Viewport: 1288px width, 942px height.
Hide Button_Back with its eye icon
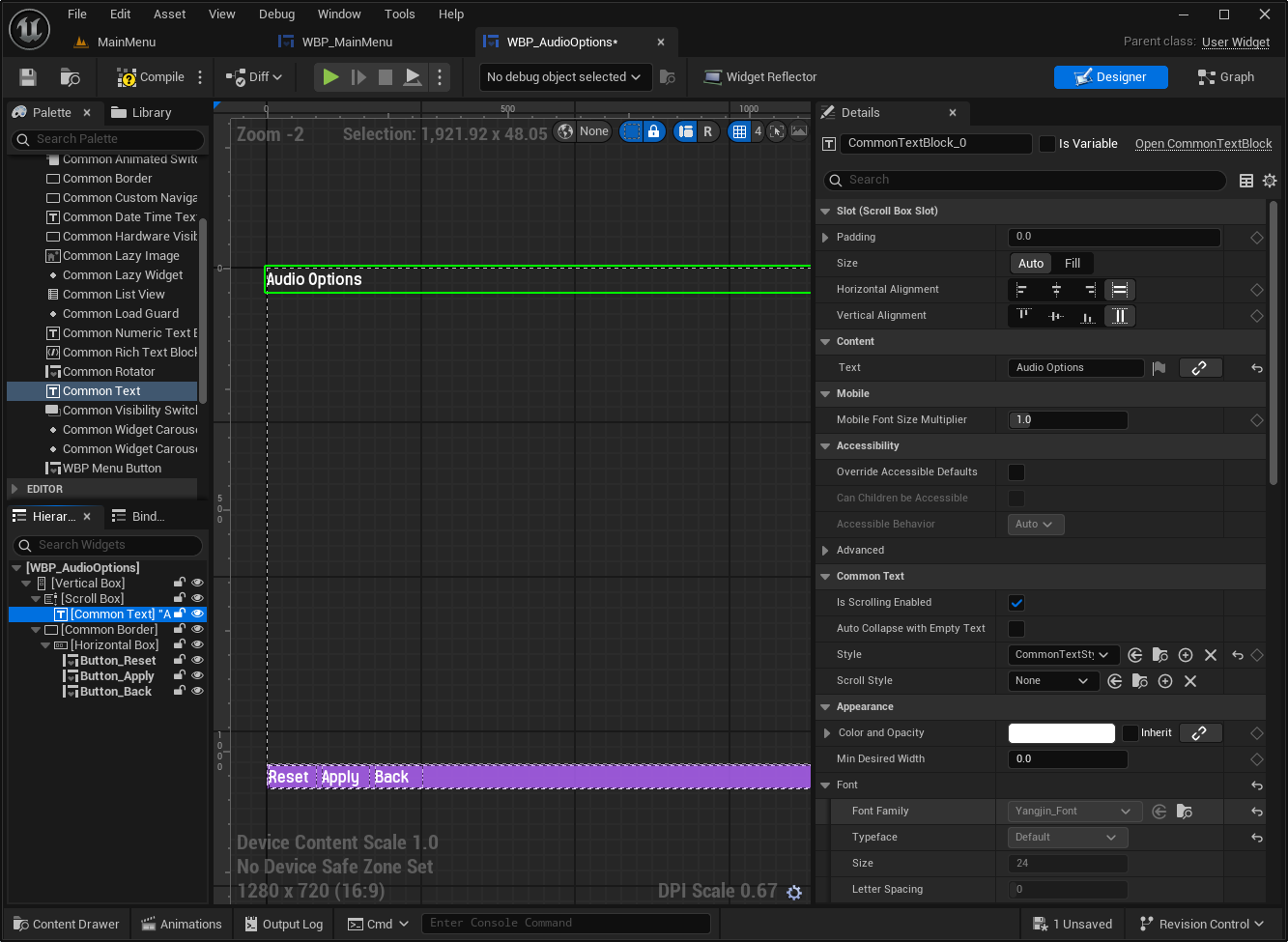(197, 692)
